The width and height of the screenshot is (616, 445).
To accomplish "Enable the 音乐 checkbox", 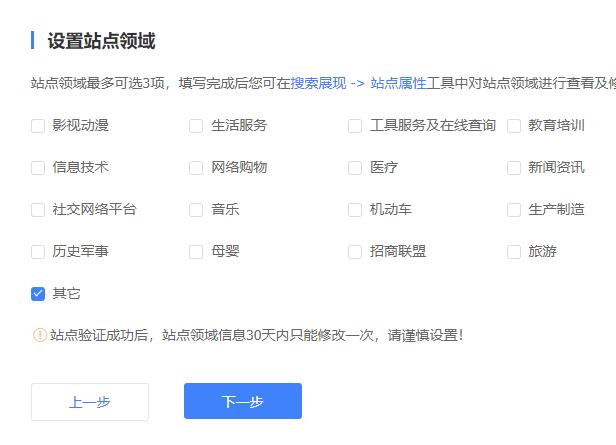I will [196, 210].
